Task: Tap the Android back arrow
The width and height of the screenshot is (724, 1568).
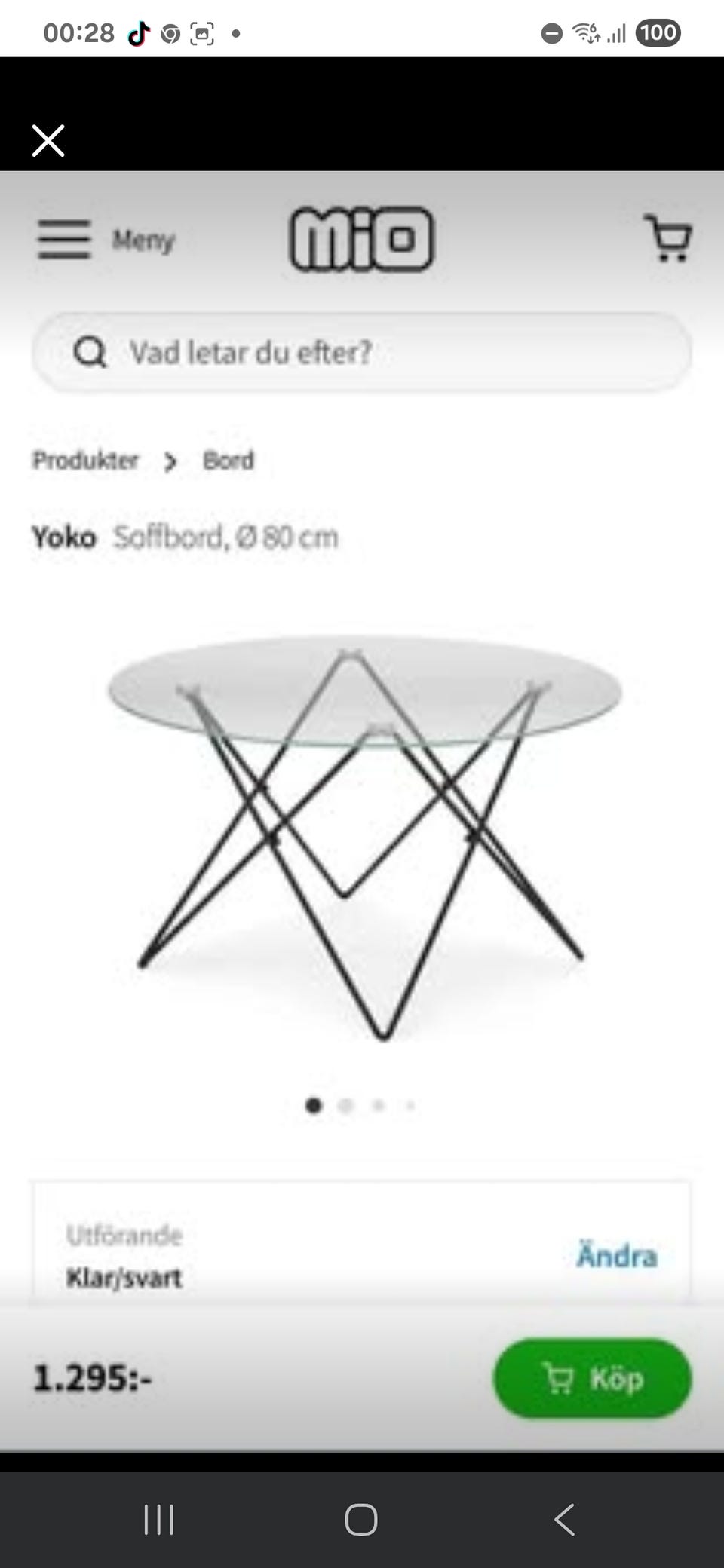Action: tap(564, 1520)
